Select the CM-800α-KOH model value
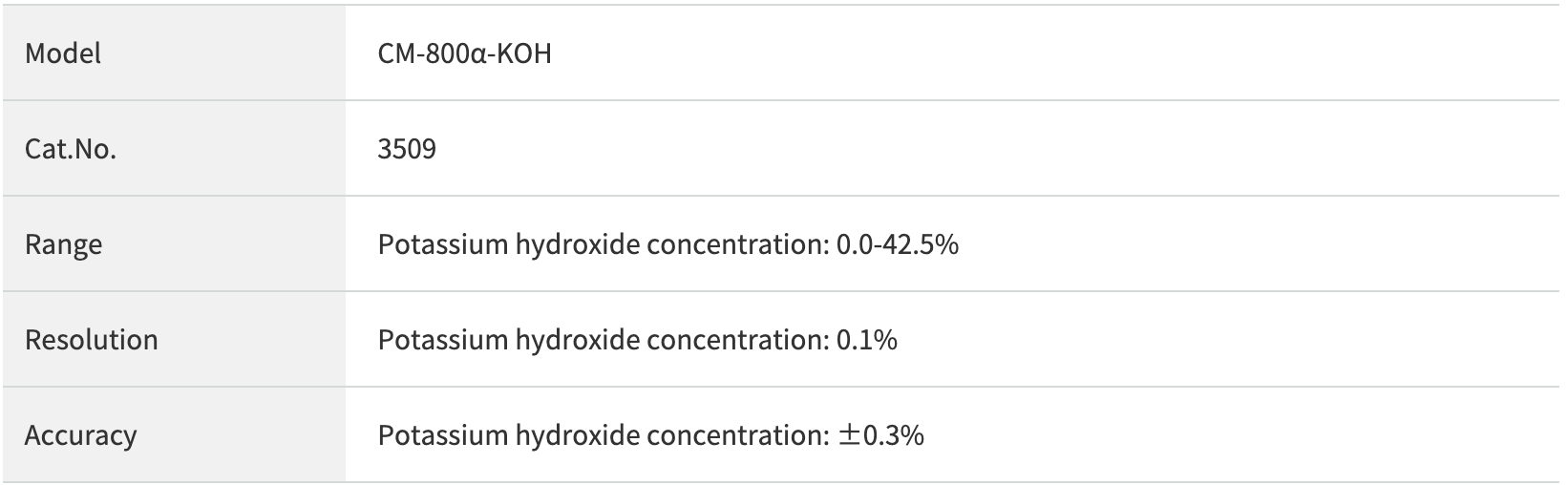1568x485 pixels. (464, 53)
